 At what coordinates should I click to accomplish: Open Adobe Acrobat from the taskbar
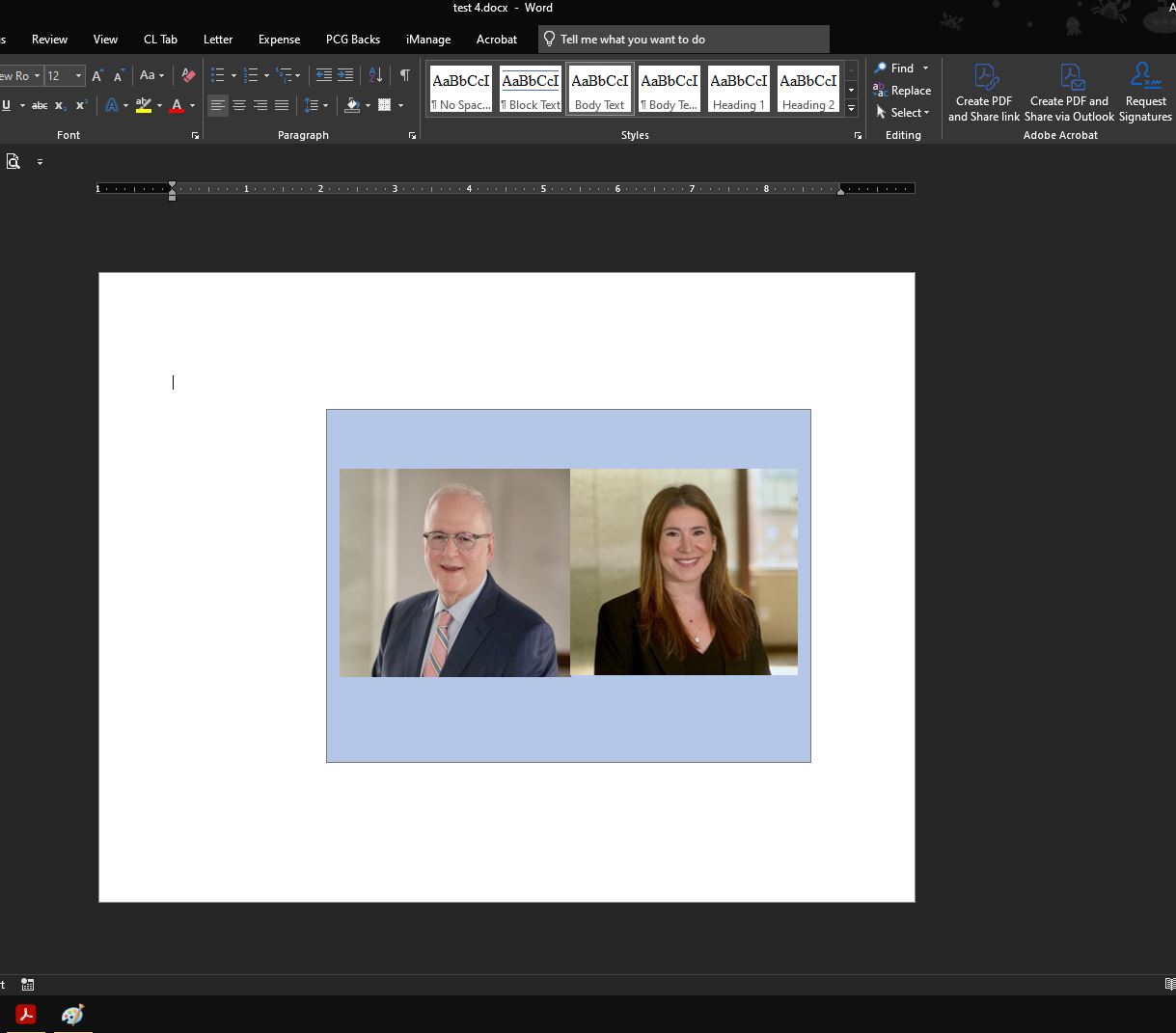pos(26,1015)
